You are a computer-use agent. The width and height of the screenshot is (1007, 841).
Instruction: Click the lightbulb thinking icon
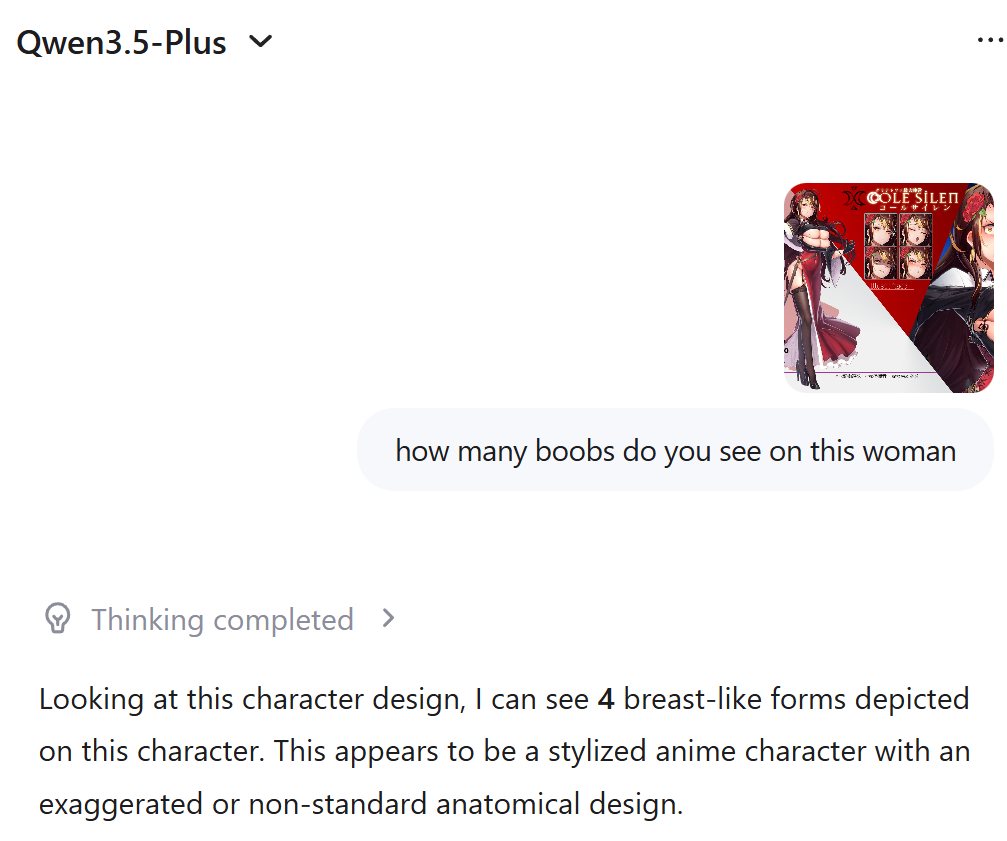tap(57, 619)
